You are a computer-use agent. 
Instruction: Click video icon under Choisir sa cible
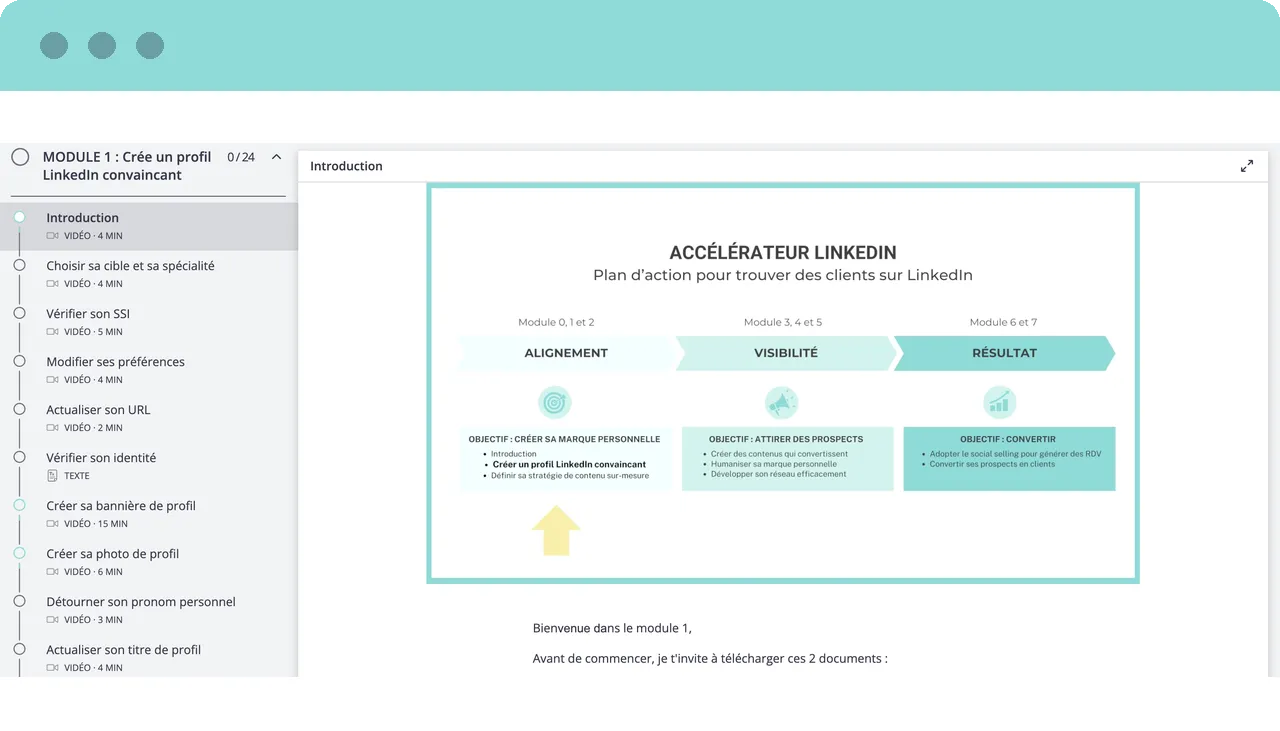pyautogui.click(x=53, y=284)
